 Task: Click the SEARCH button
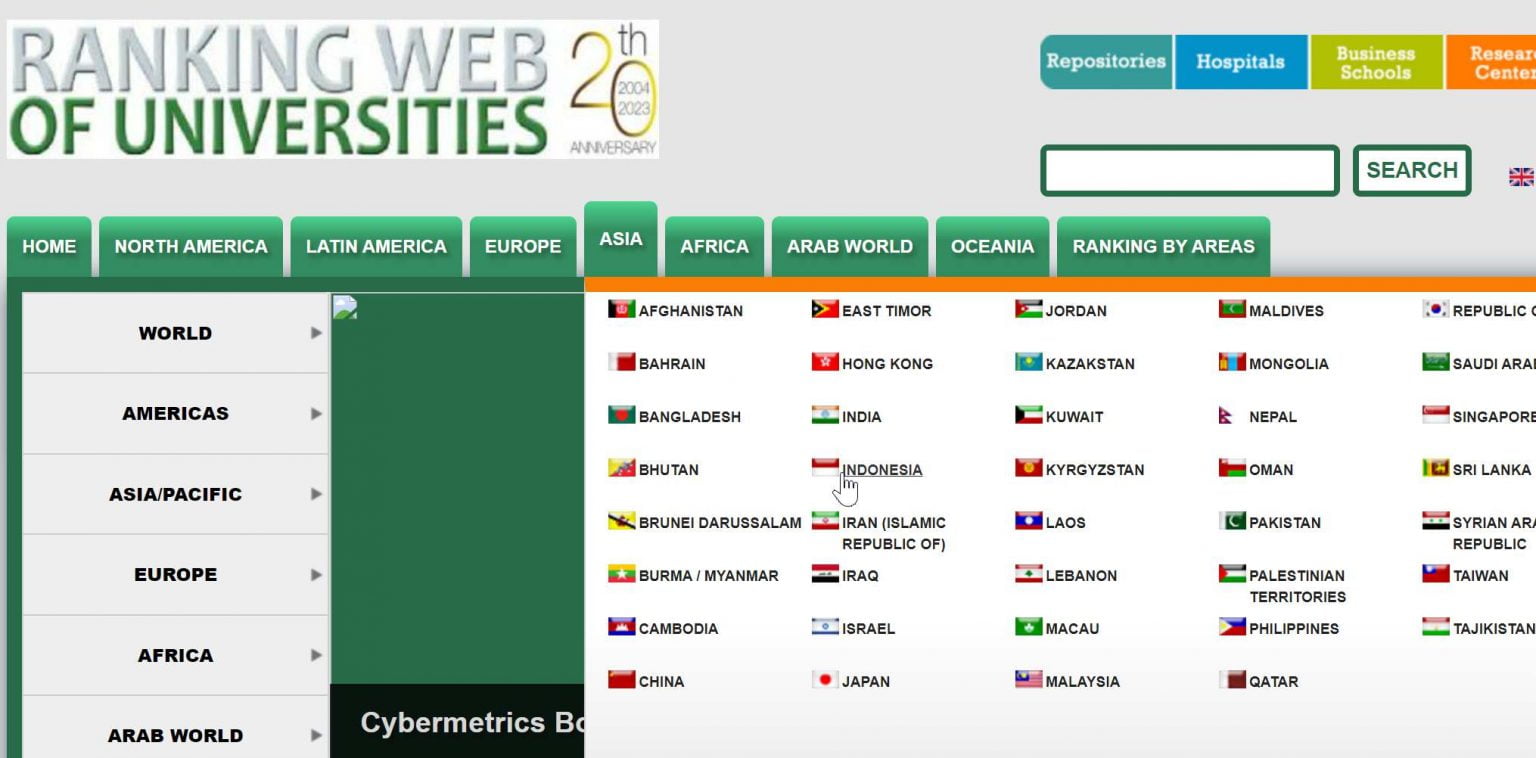1412,170
